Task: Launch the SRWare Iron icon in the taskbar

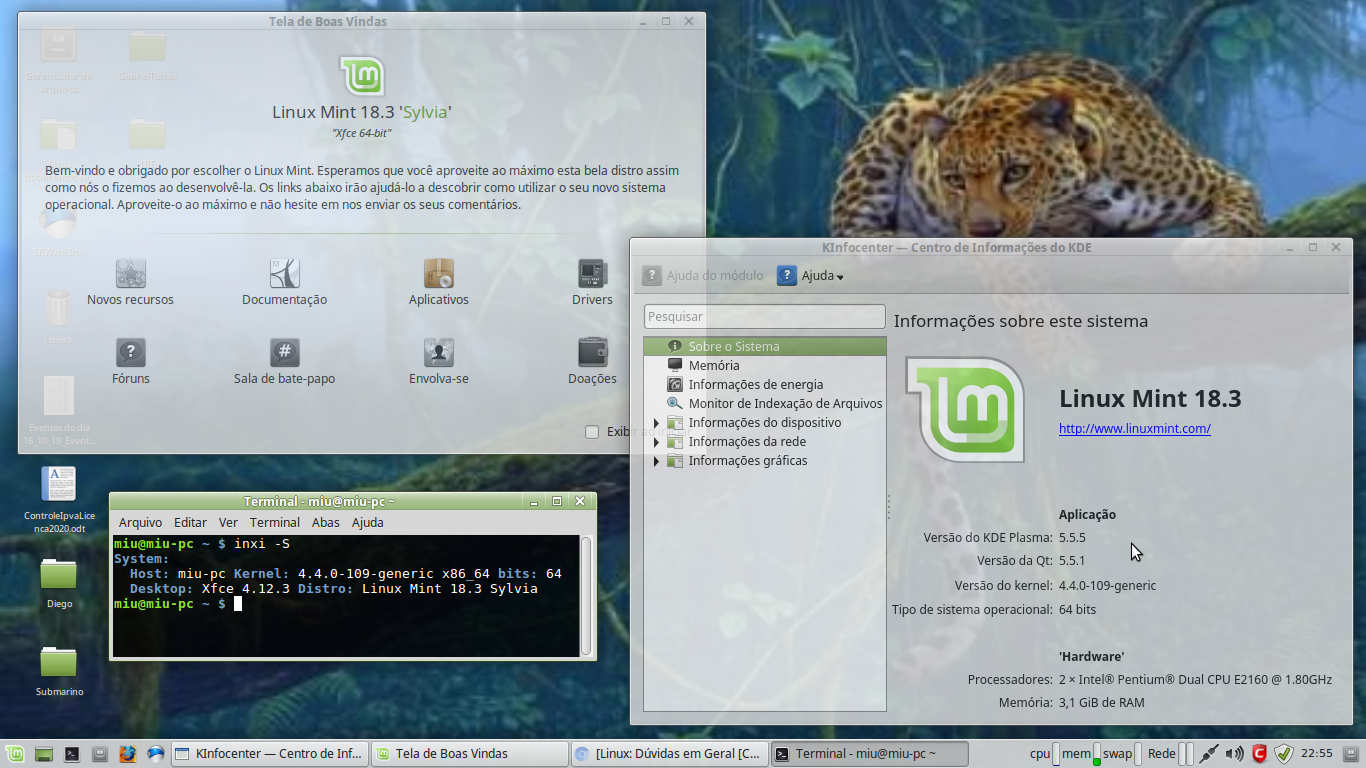Action: 155,754
